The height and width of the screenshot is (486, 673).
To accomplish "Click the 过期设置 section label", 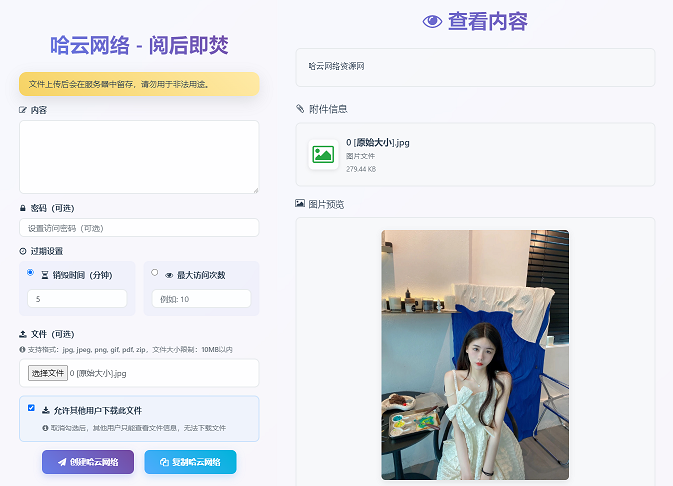I will (47, 251).
